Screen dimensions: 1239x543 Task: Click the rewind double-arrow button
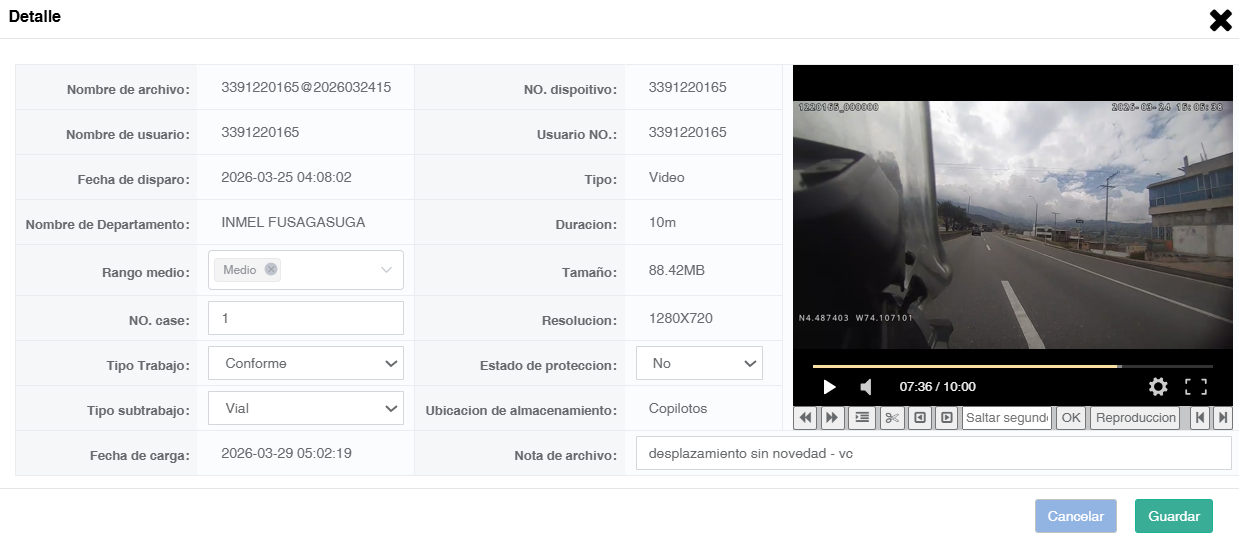pyautogui.click(x=806, y=417)
